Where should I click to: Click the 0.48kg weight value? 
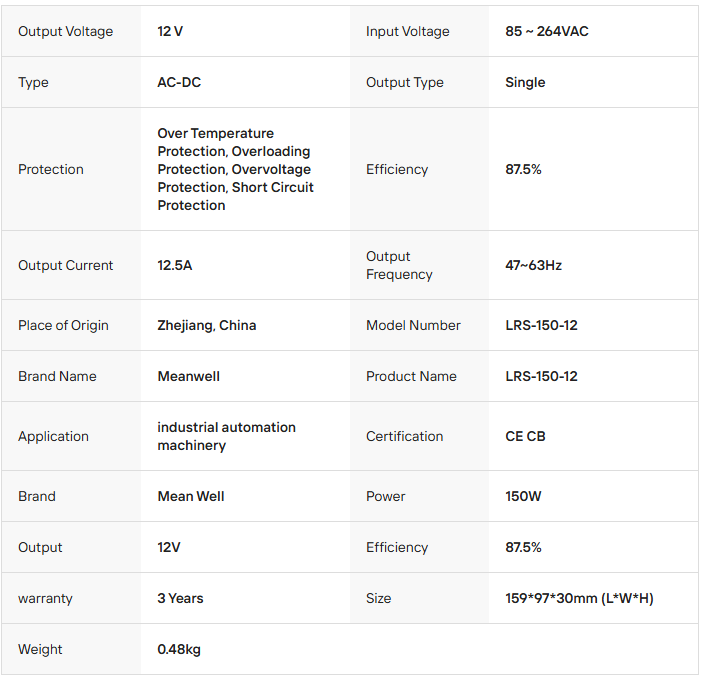(179, 649)
